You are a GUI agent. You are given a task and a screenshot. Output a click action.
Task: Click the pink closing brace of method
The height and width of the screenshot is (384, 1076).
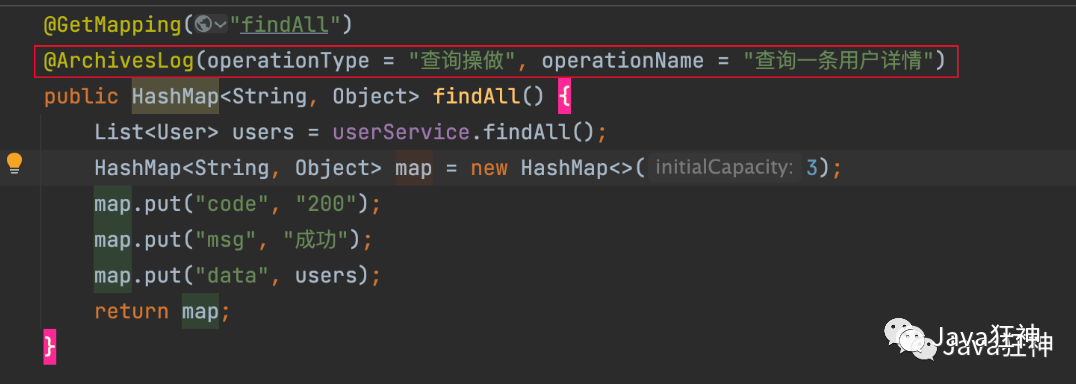tap(49, 346)
